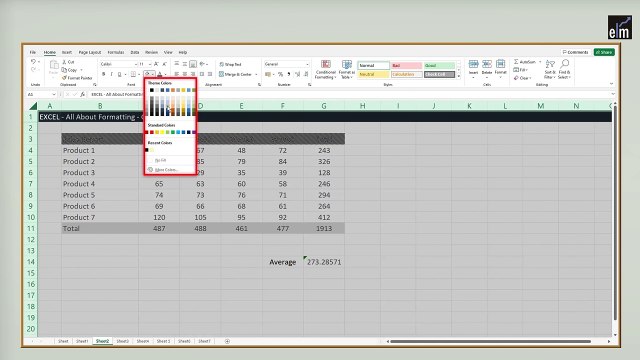Click the Percent Style icon
Image resolution: width=640 pixels, height=360 pixels.
(x=280, y=74)
